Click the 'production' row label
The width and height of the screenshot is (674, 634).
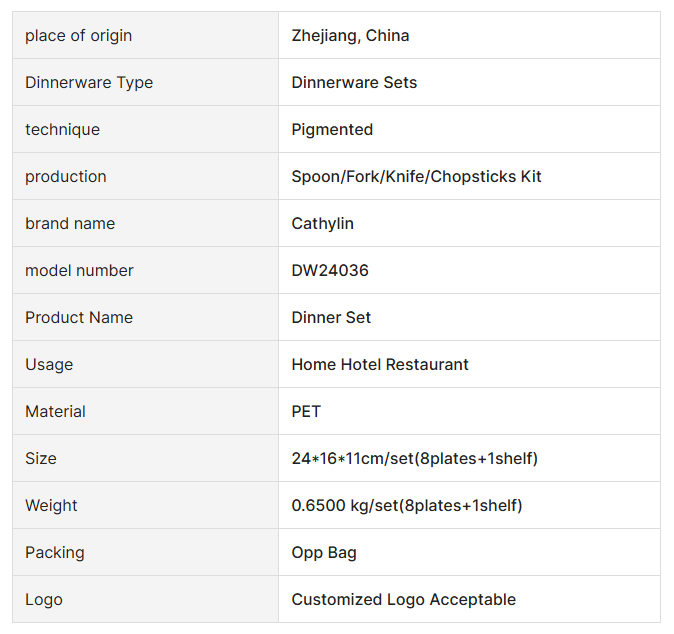coord(65,177)
